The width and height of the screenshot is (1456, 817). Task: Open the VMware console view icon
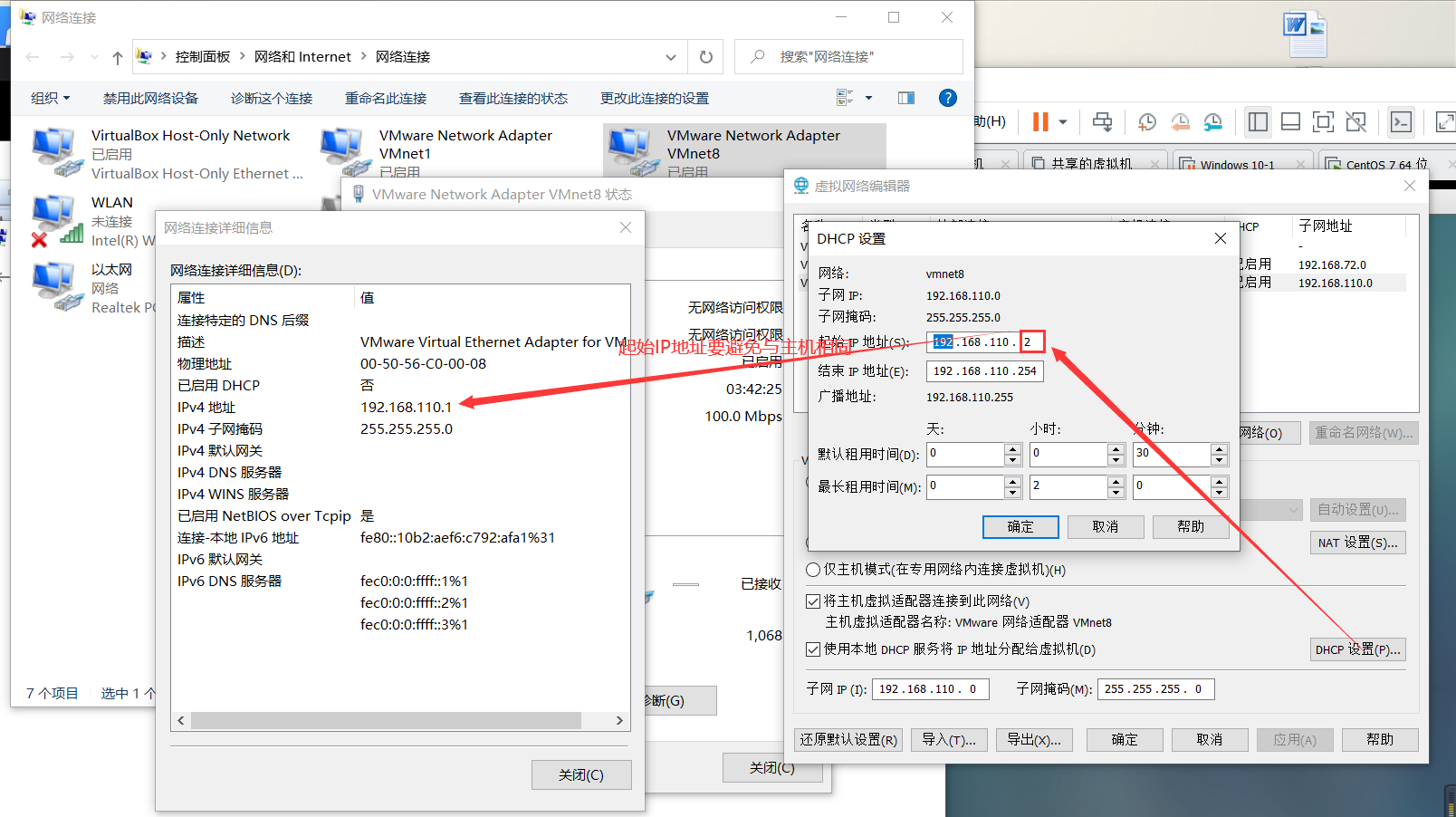click(x=1402, y=121)
